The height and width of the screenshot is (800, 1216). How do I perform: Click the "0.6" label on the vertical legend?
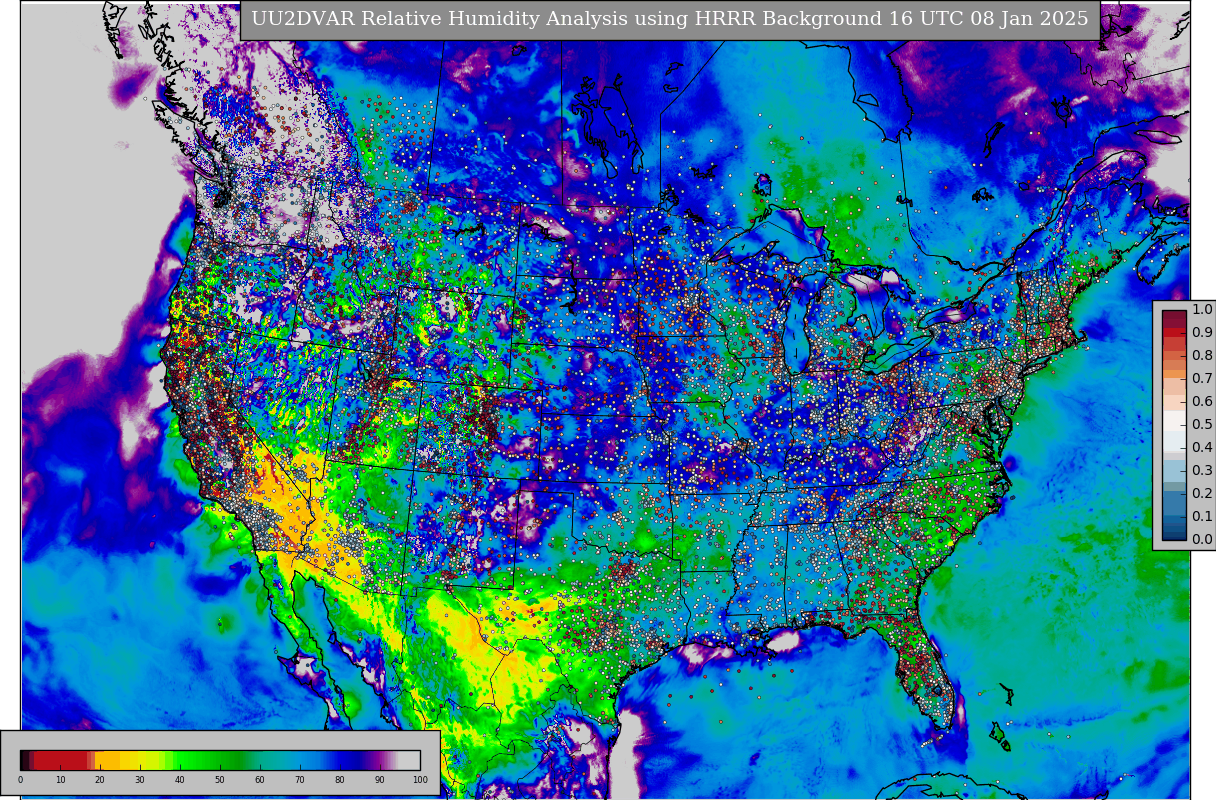[x=1202, y=402]
